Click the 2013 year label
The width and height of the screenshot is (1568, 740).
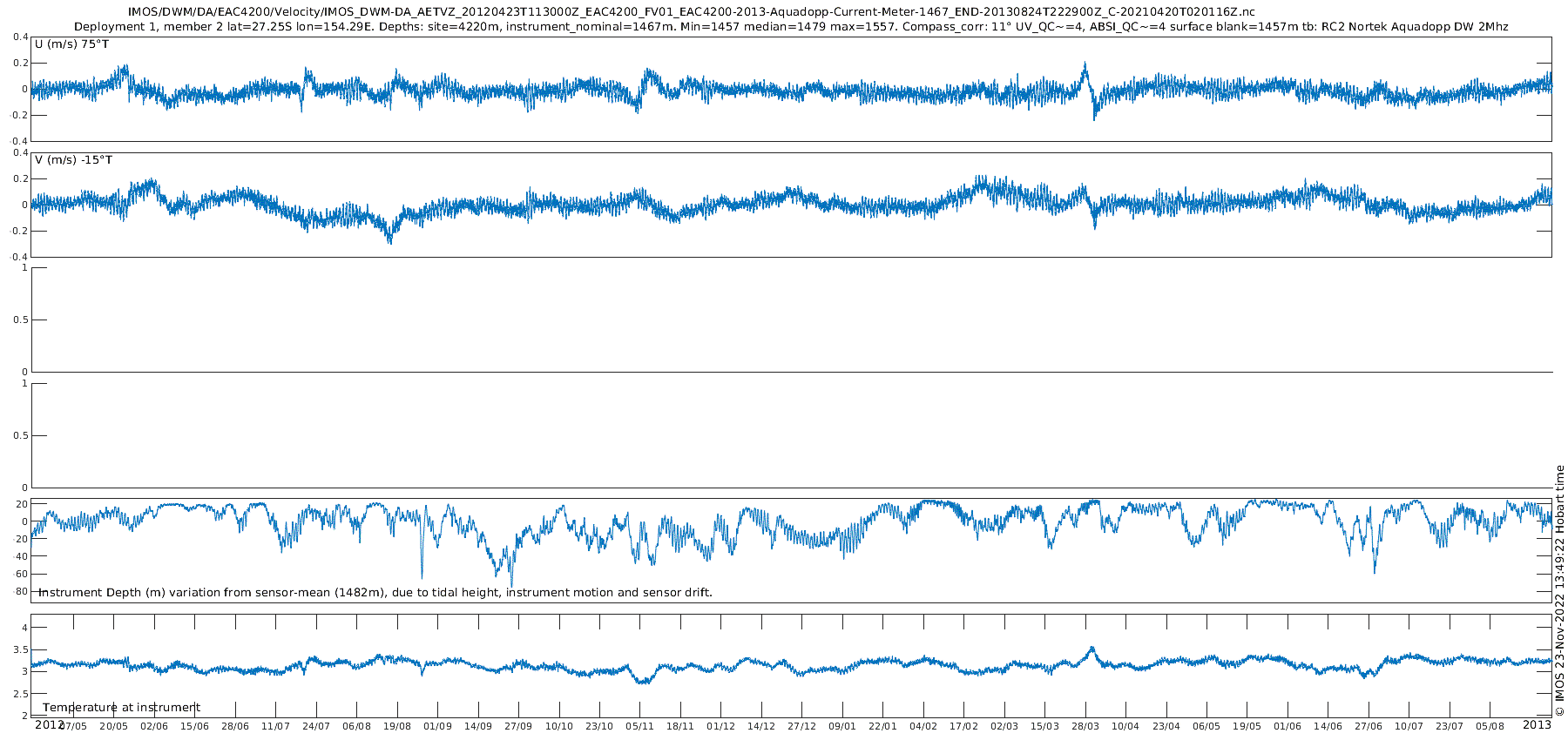1537,724
